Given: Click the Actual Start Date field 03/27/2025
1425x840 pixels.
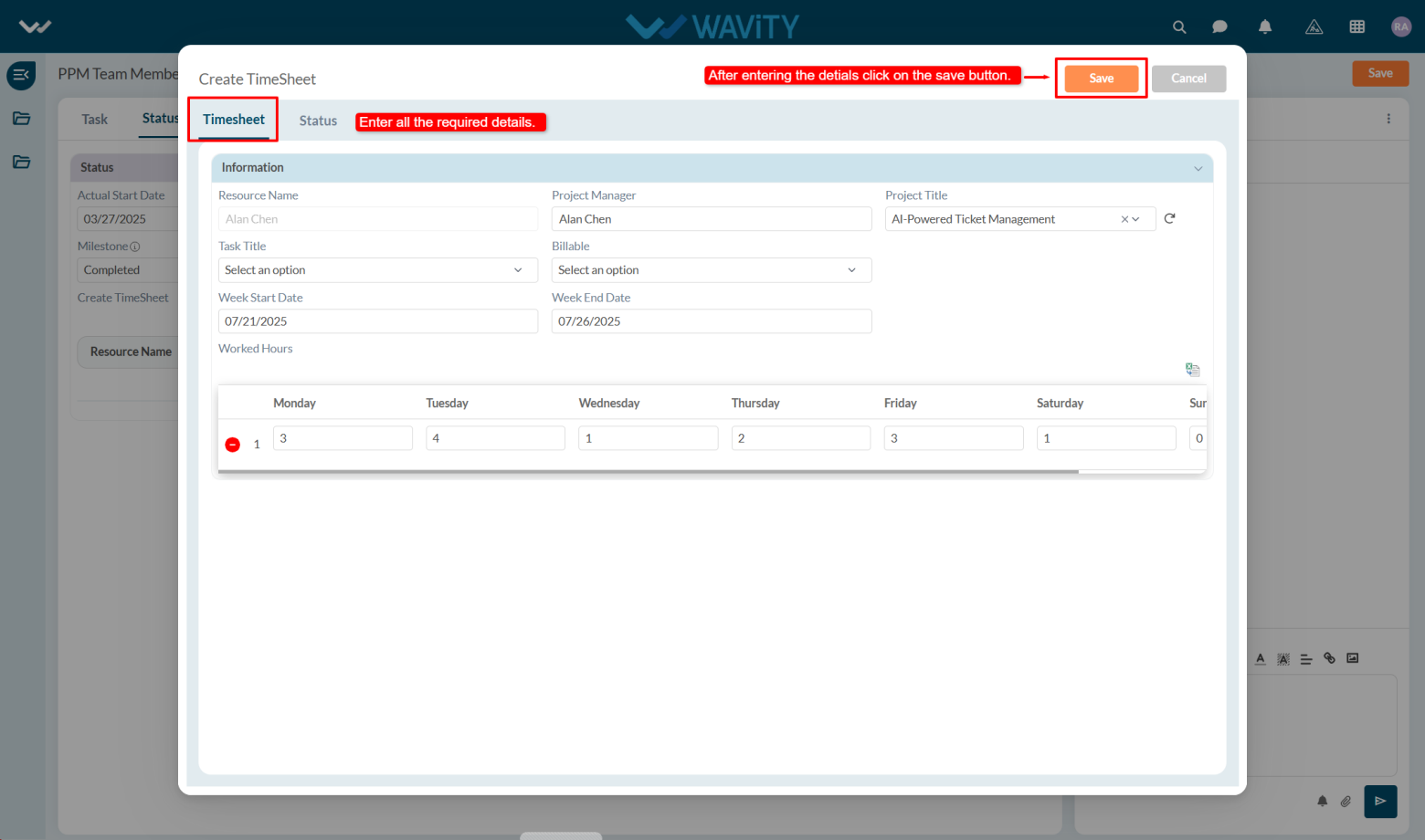Looking at the screenshot, I should coord(127,219).
